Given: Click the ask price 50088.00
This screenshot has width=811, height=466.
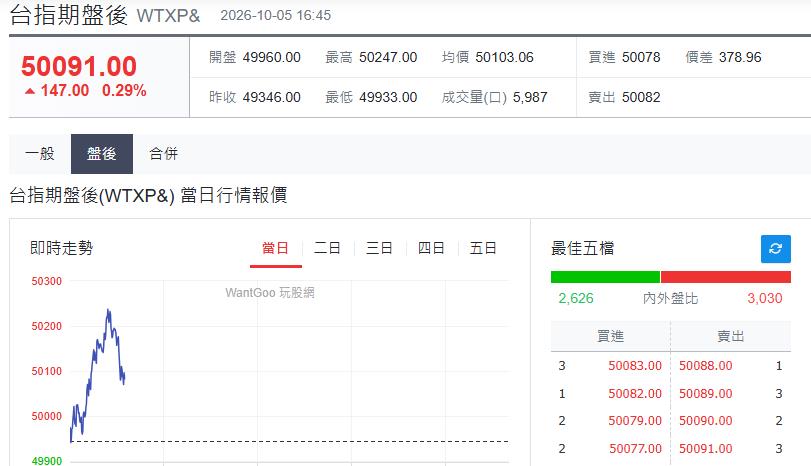Looking at the screenshot, I should [705, 366].
